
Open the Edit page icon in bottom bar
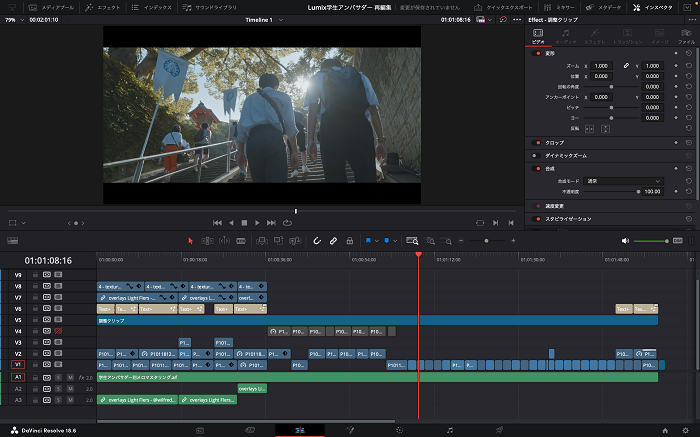click(x=298, y=429)
